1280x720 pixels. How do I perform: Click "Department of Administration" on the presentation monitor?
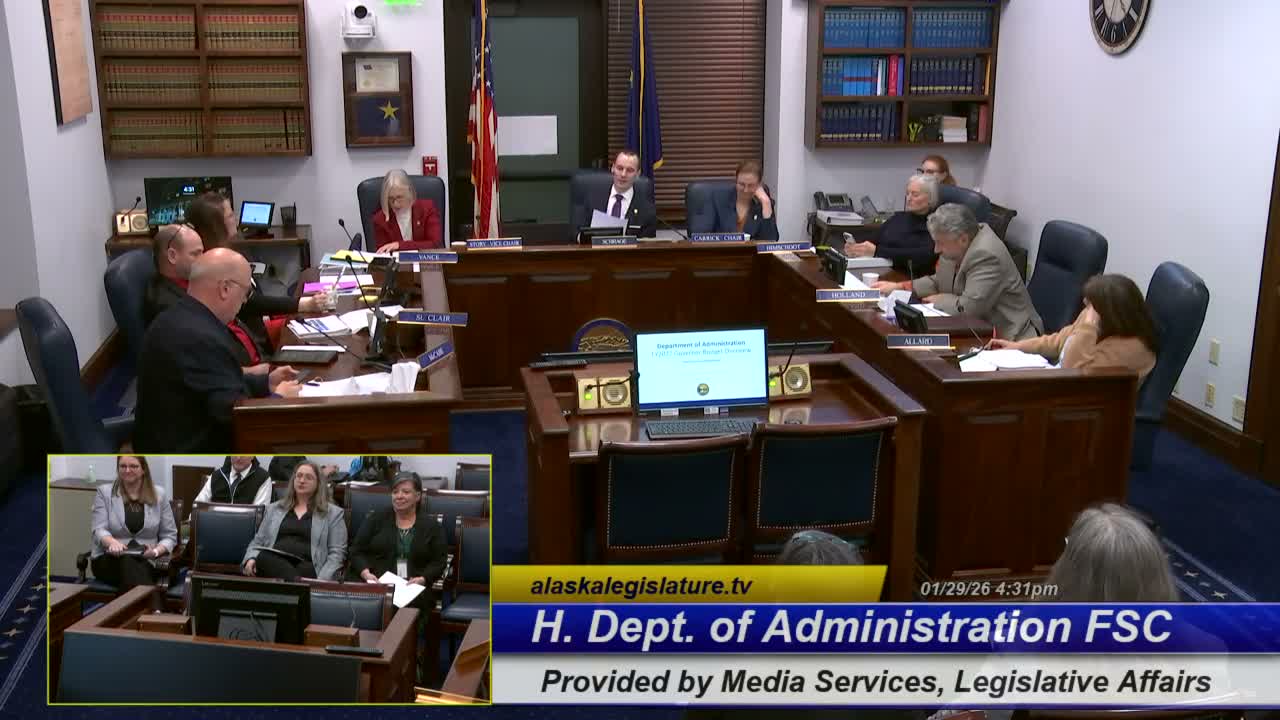coord(701,344)
